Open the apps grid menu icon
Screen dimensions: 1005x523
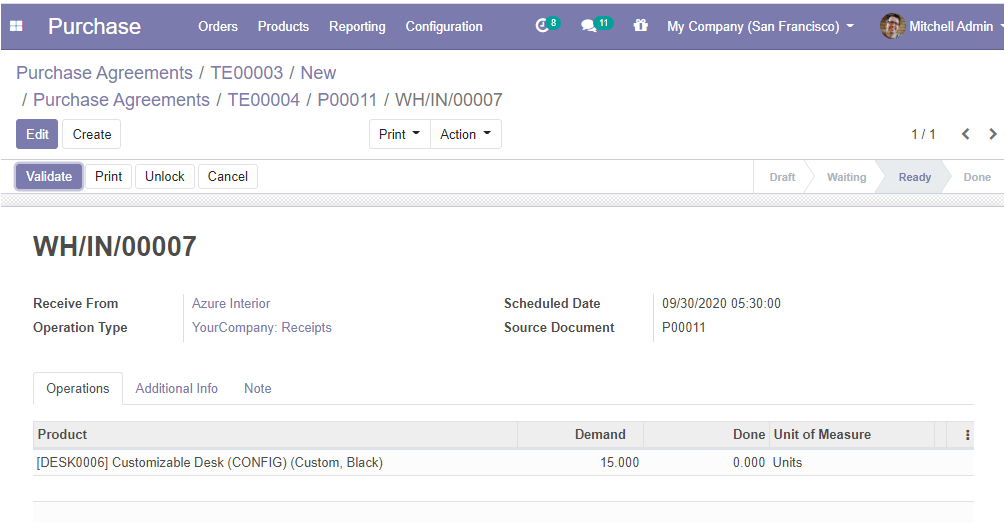point(17,26)
